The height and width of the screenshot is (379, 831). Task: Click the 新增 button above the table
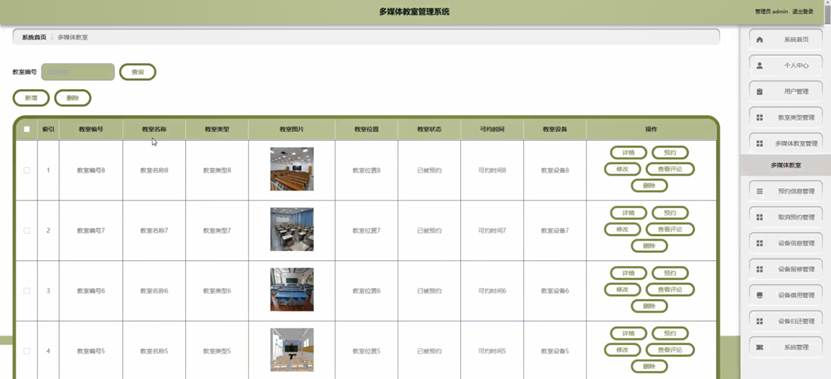click(31, 98)
